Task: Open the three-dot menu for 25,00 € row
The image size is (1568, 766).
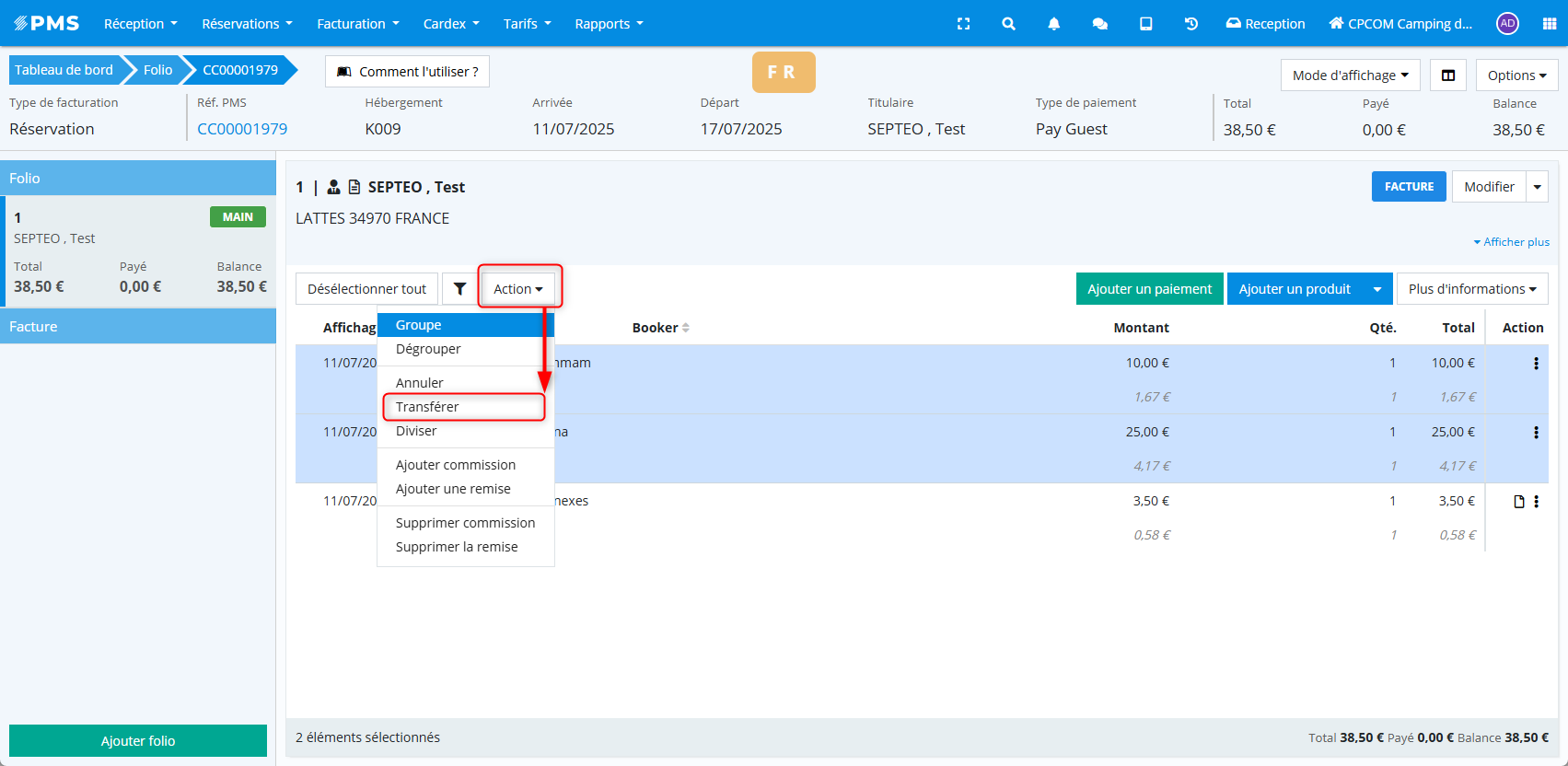Action: pos(1535,433)
